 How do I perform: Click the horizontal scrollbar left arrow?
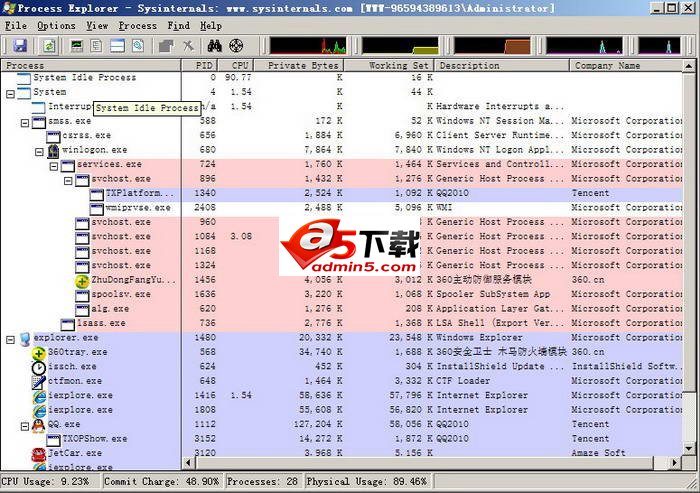tap(189, 463)
